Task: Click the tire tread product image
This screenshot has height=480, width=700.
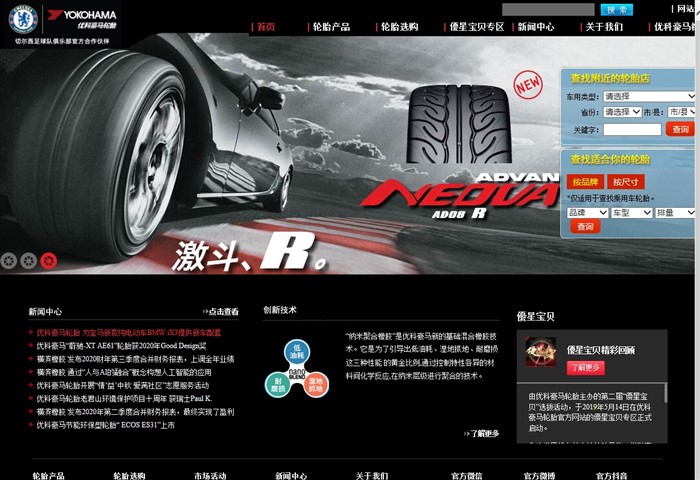Action: click(x=459, y=124)
